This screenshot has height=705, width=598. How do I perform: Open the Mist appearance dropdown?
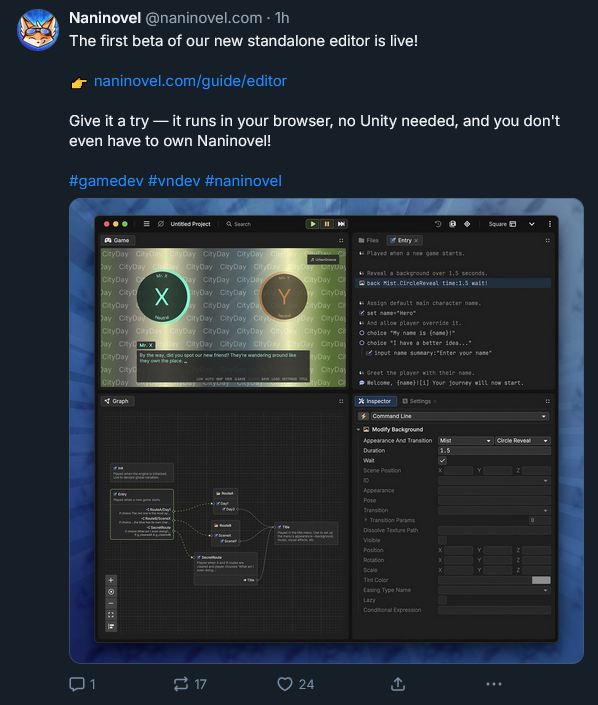[465, 441]
